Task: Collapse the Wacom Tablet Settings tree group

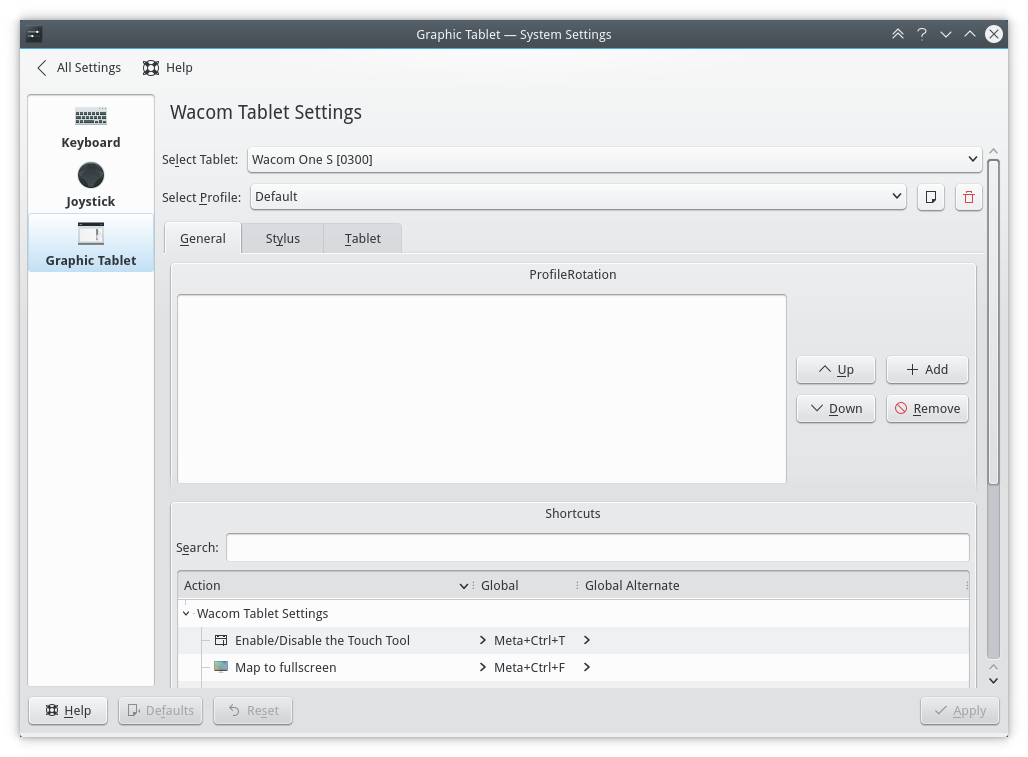Action: point(186,614)
